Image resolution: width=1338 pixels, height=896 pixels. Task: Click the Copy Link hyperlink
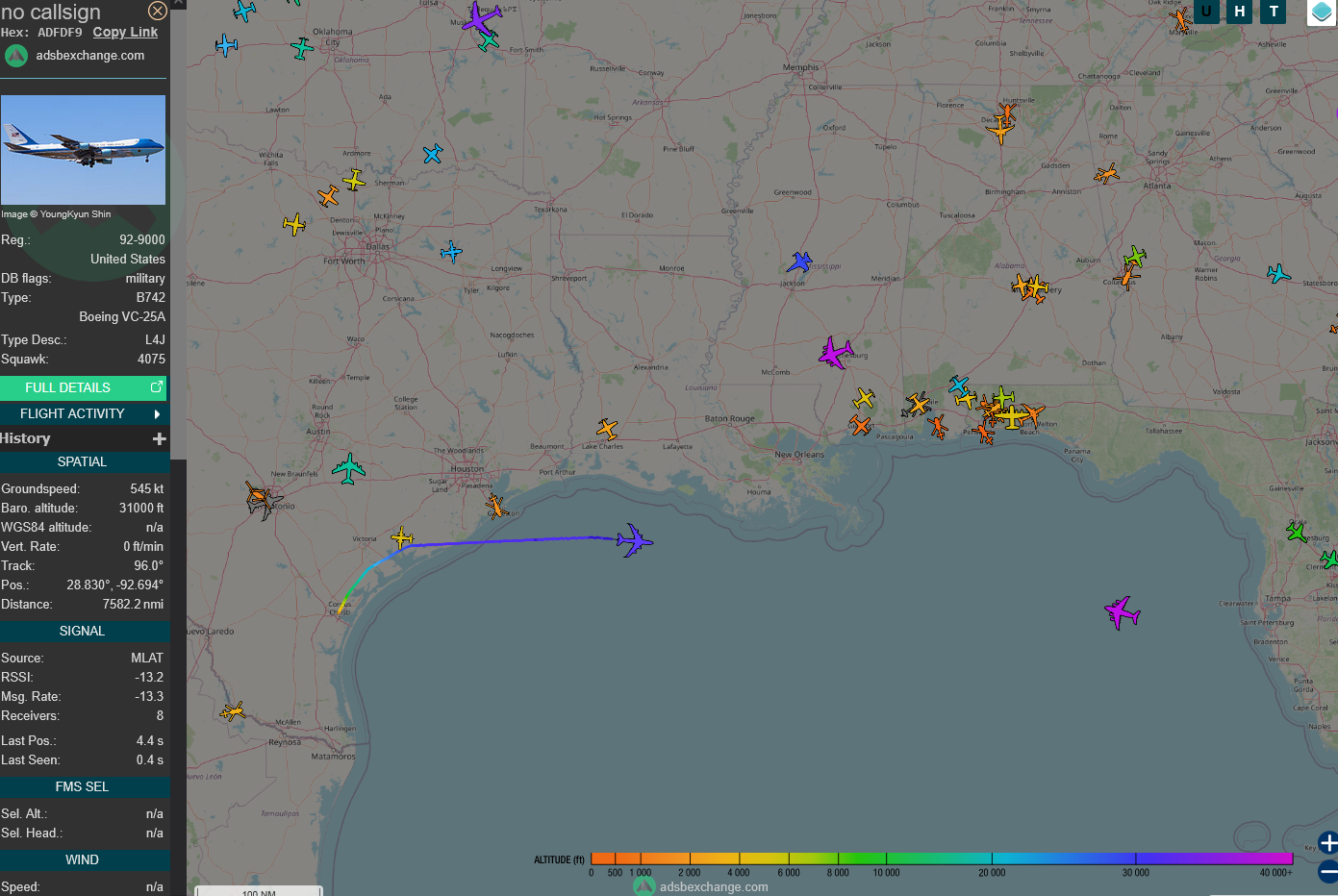(x=125, y=32)
